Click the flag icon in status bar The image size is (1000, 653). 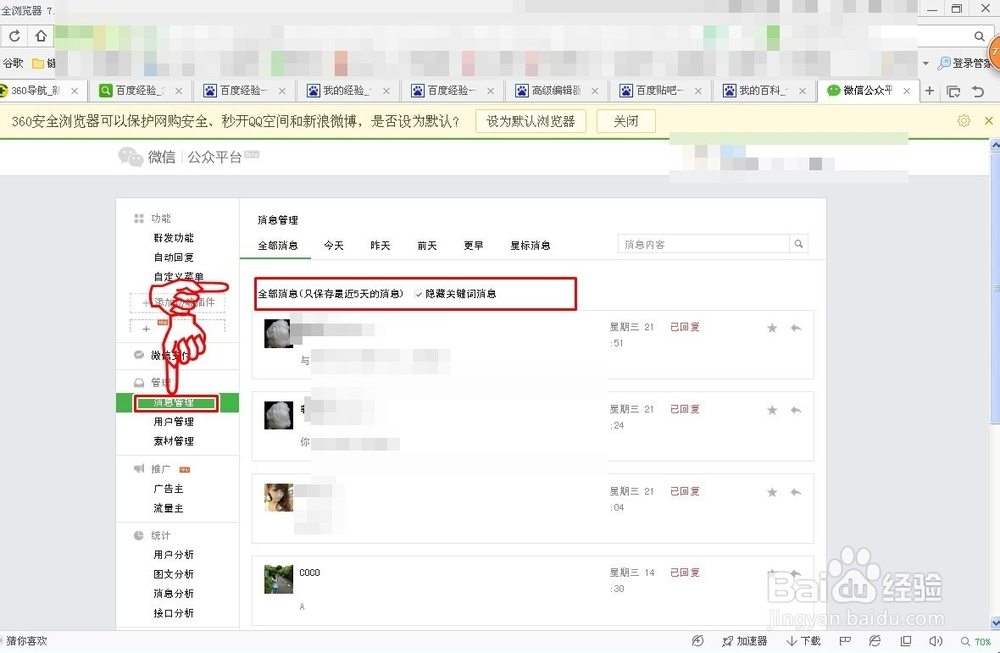pyautogui.click(x=845, y=641)
